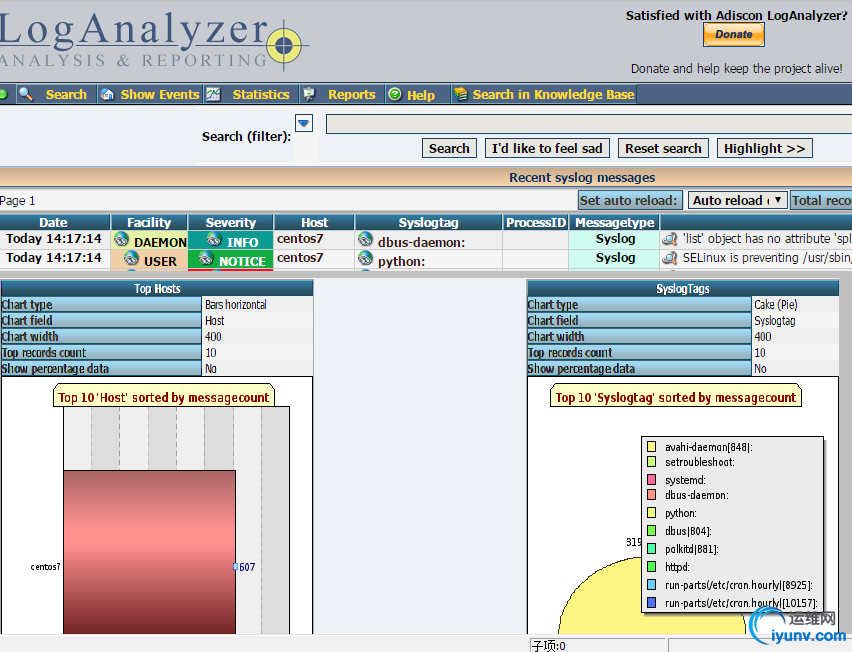The height and width of the screenshot is (652, 852).
Task: Click globe icon beside DAEMON facility
Action: tap(122, 239)
